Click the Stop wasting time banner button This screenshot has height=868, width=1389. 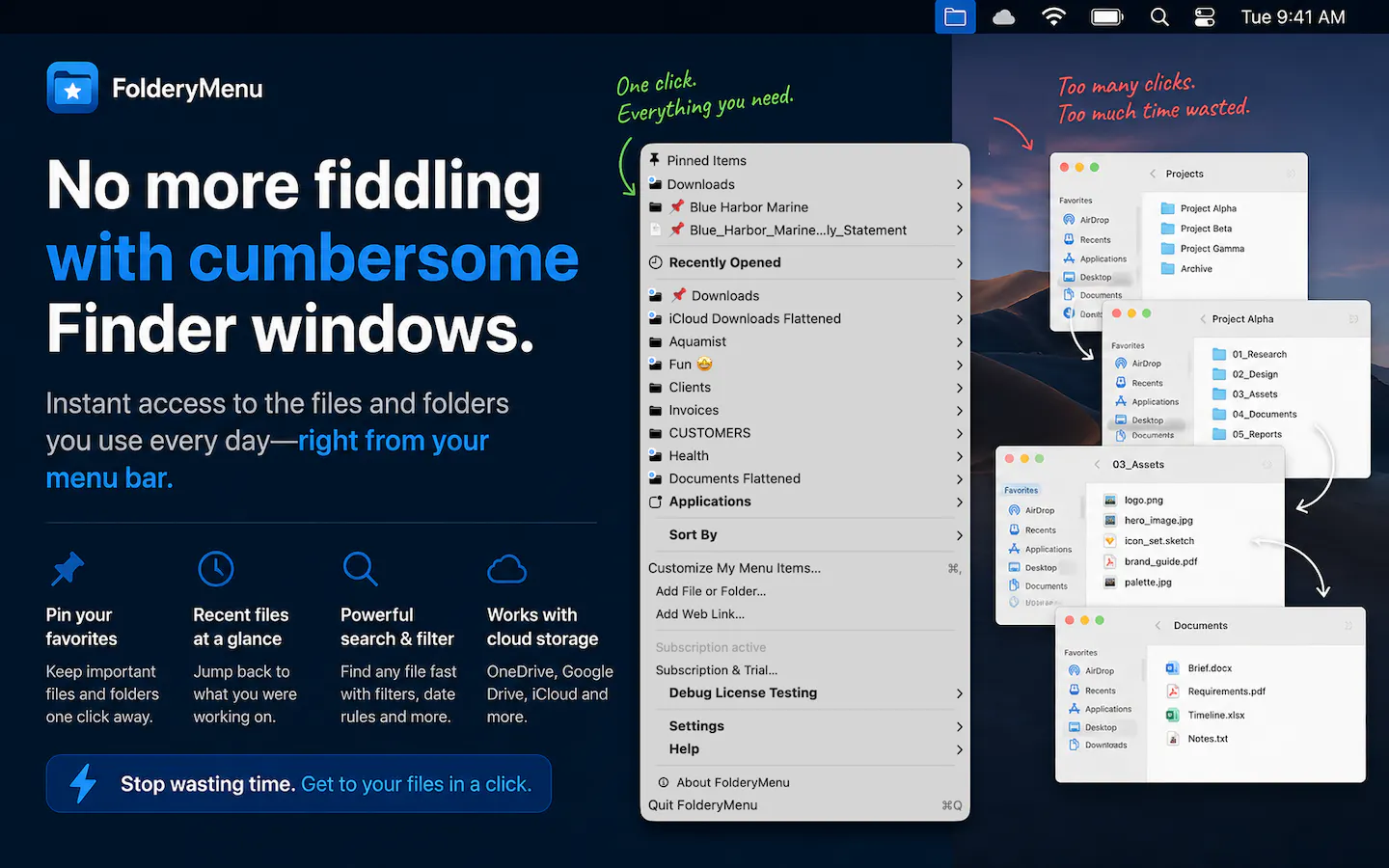pyautogui.click(x=299, y=784)
